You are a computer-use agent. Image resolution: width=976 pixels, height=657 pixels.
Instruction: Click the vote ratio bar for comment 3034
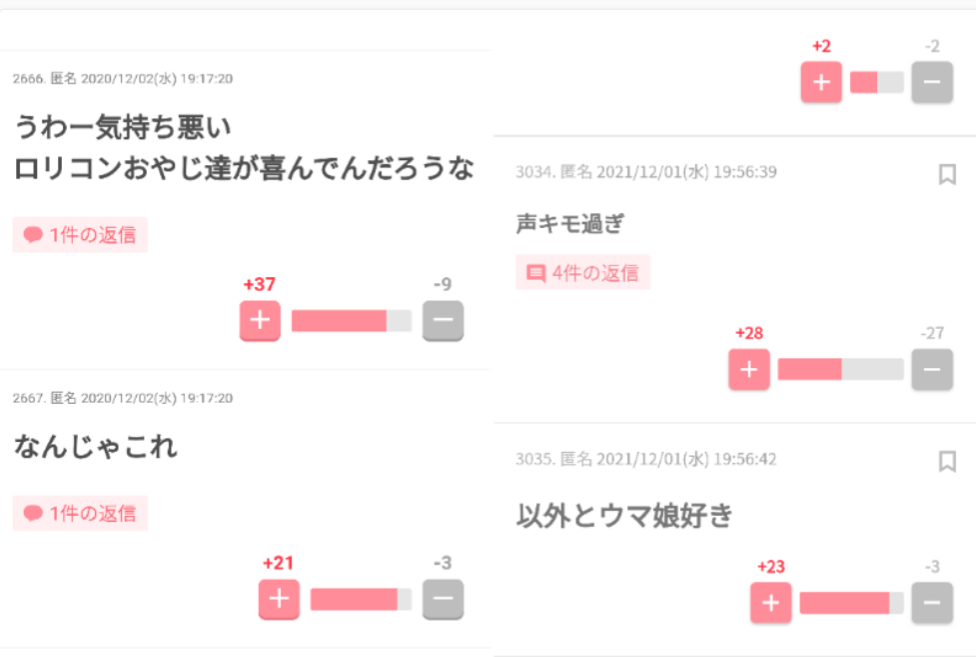click(x=840, y=370)
